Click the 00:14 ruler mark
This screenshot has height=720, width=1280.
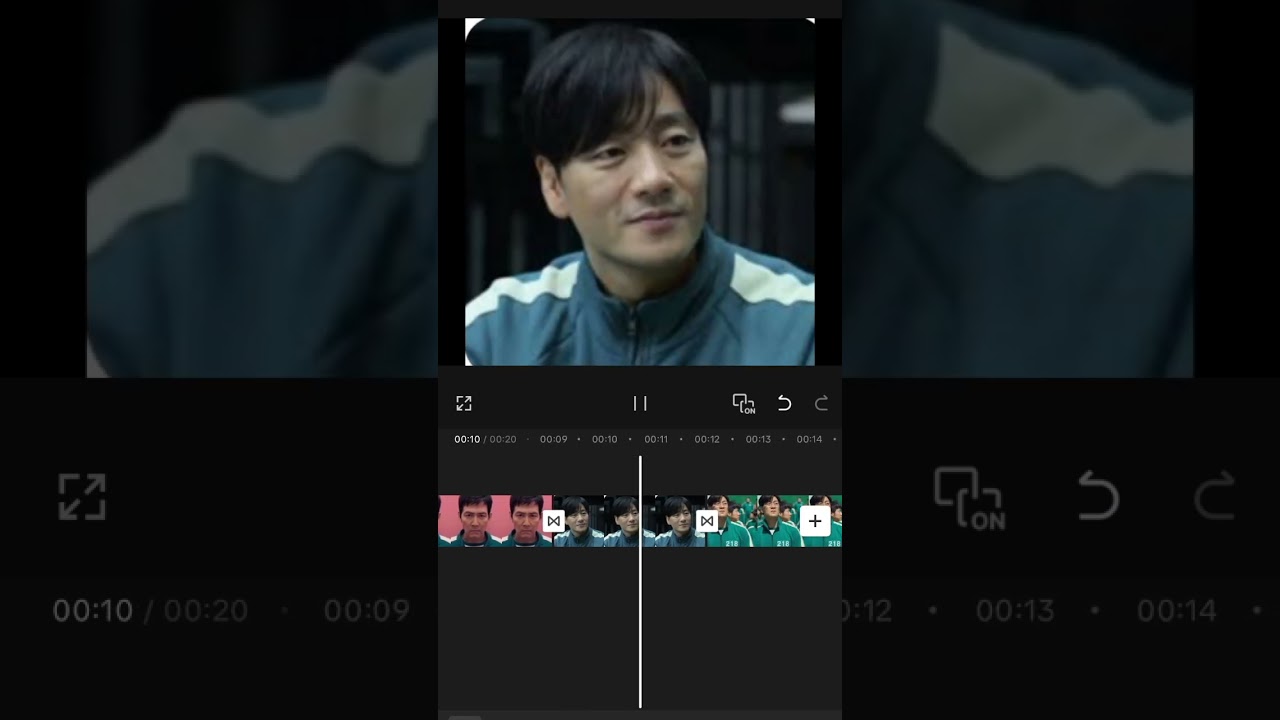pos(809,439)
